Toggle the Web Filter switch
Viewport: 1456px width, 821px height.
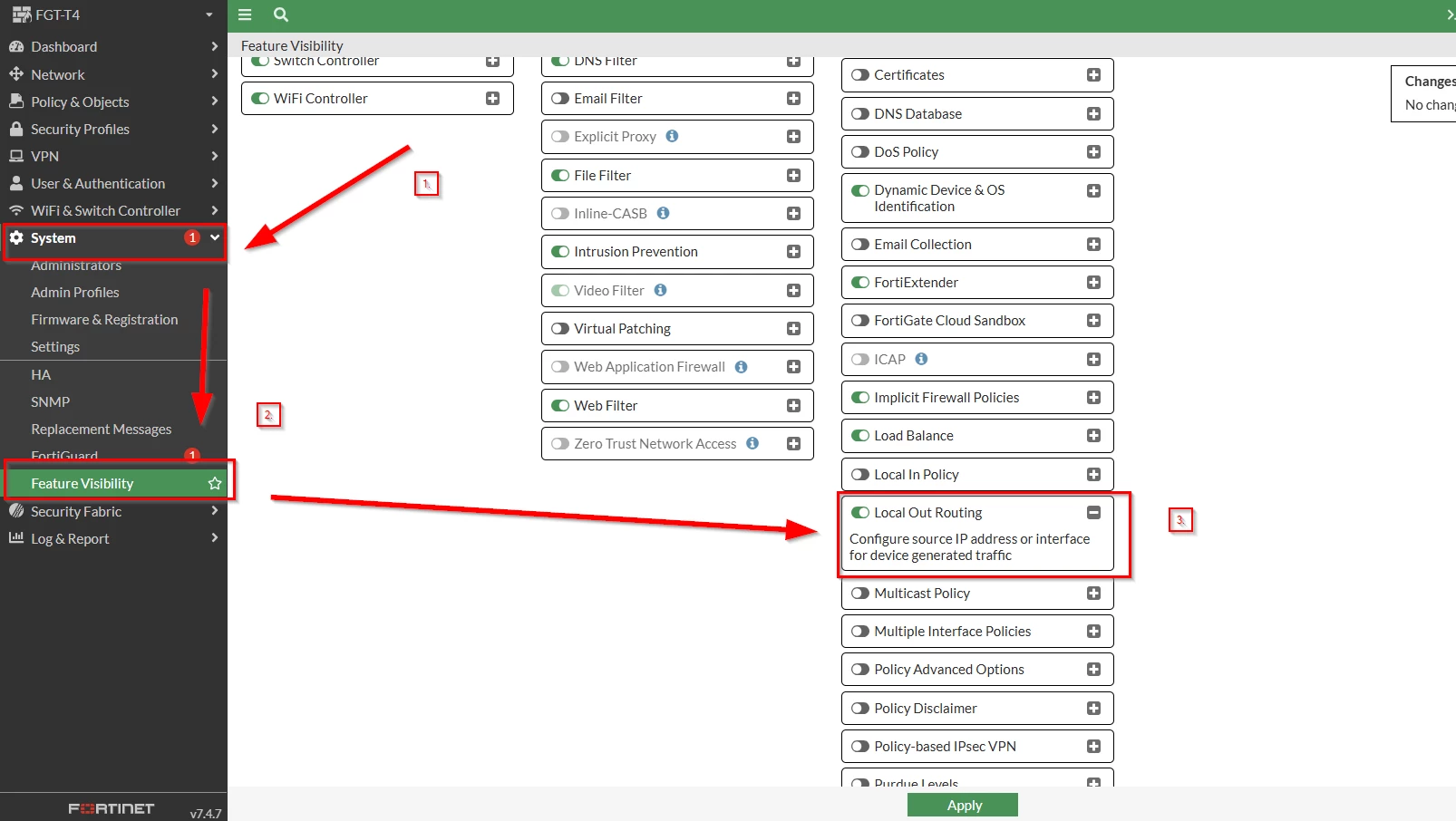click(x=560, y=406)
